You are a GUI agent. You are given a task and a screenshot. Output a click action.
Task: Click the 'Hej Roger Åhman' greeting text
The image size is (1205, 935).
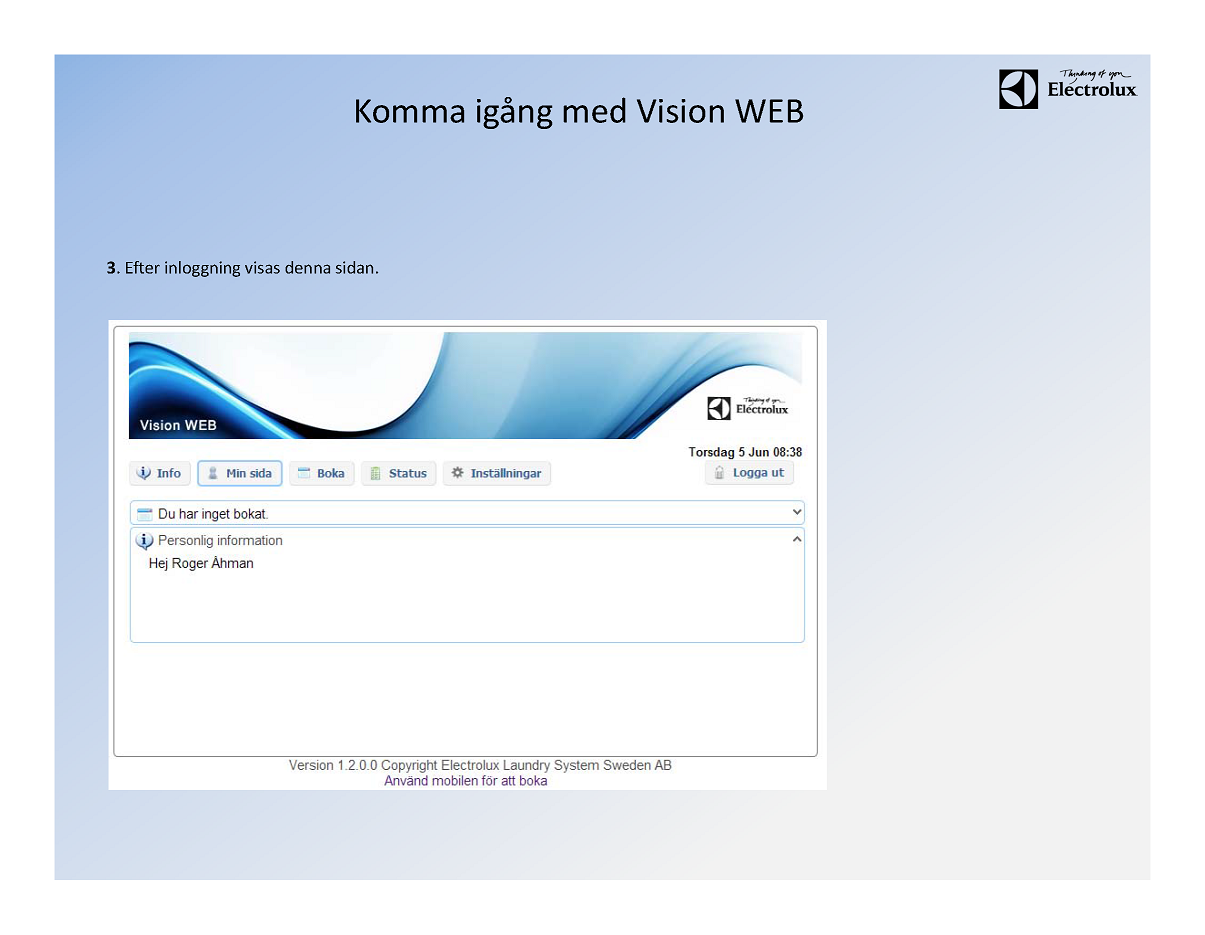click(x=201, y=563)
